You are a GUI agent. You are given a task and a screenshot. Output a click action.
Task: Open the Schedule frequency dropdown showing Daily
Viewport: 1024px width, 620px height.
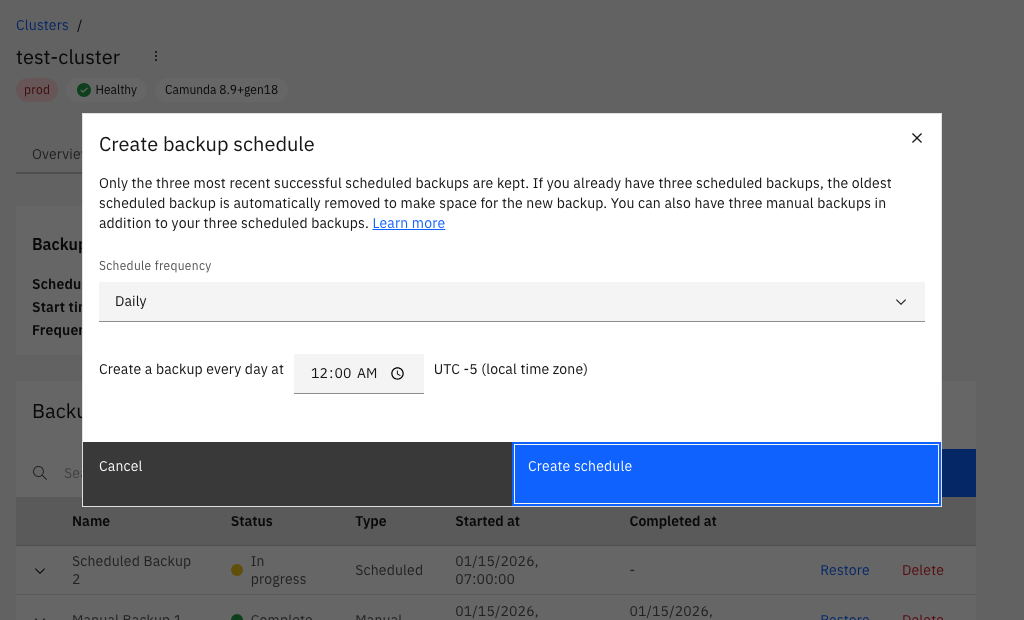click(x=511, y=301)
